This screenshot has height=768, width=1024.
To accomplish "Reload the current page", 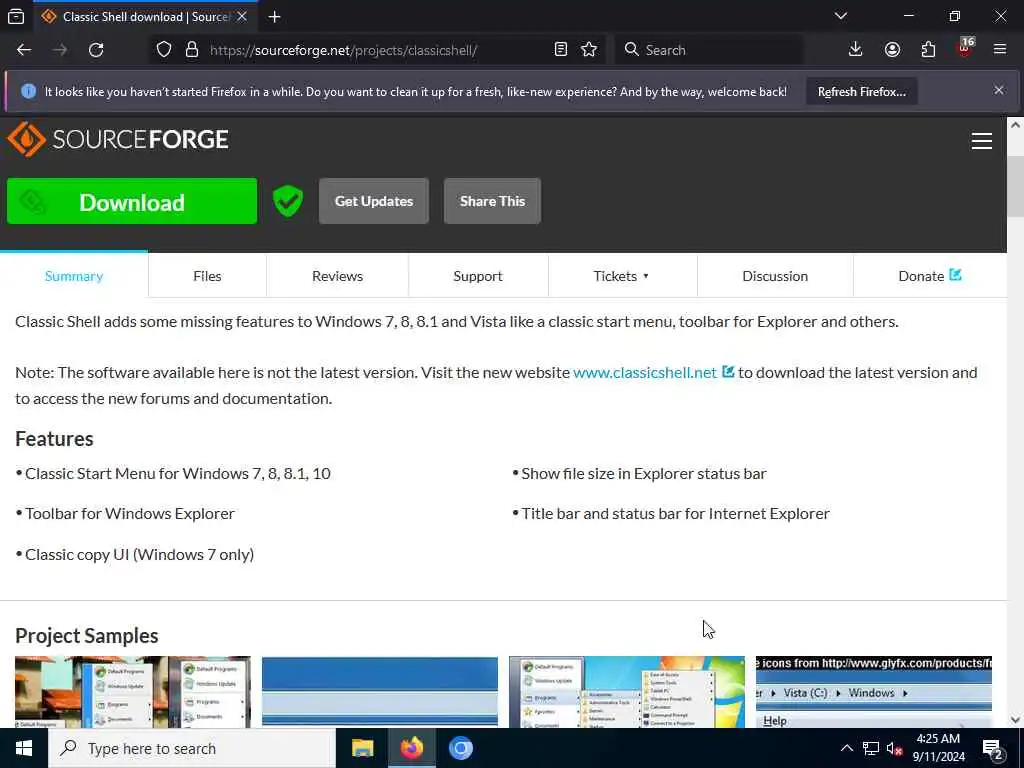I will point(96,50).
